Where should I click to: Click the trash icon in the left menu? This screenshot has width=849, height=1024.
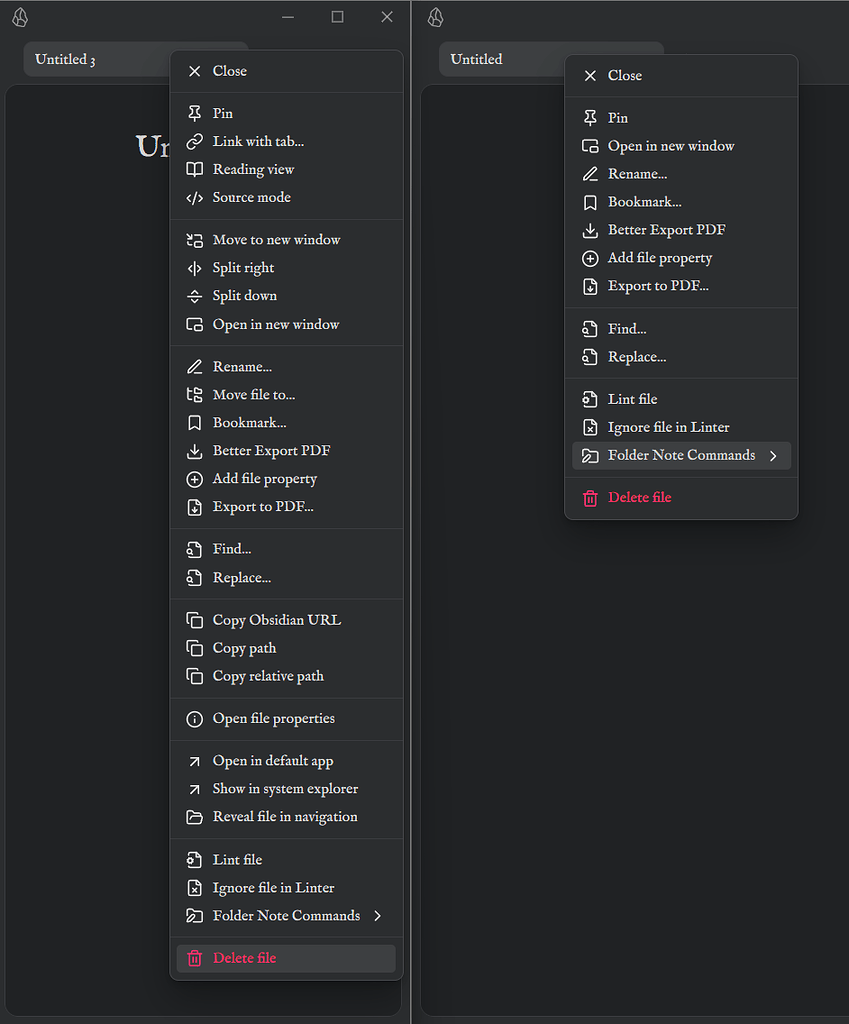(195, 958)
